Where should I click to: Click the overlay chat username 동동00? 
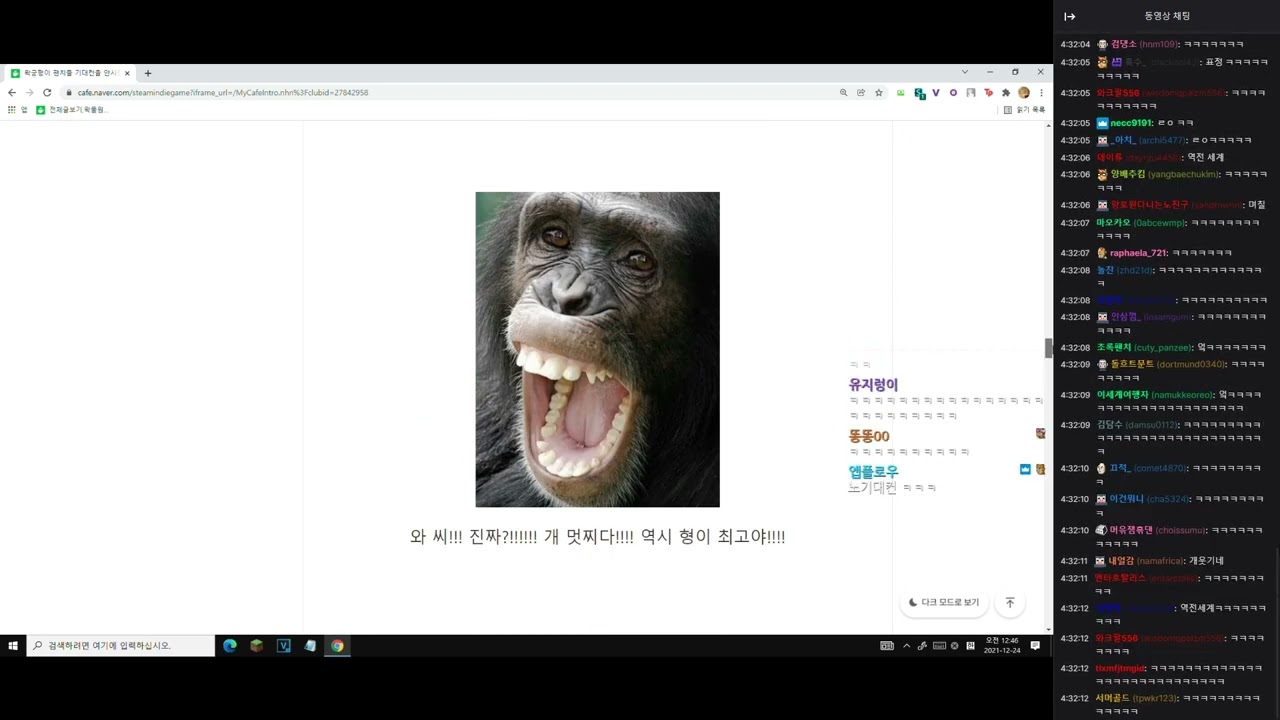pyautogui.click(x=868, y=436)
